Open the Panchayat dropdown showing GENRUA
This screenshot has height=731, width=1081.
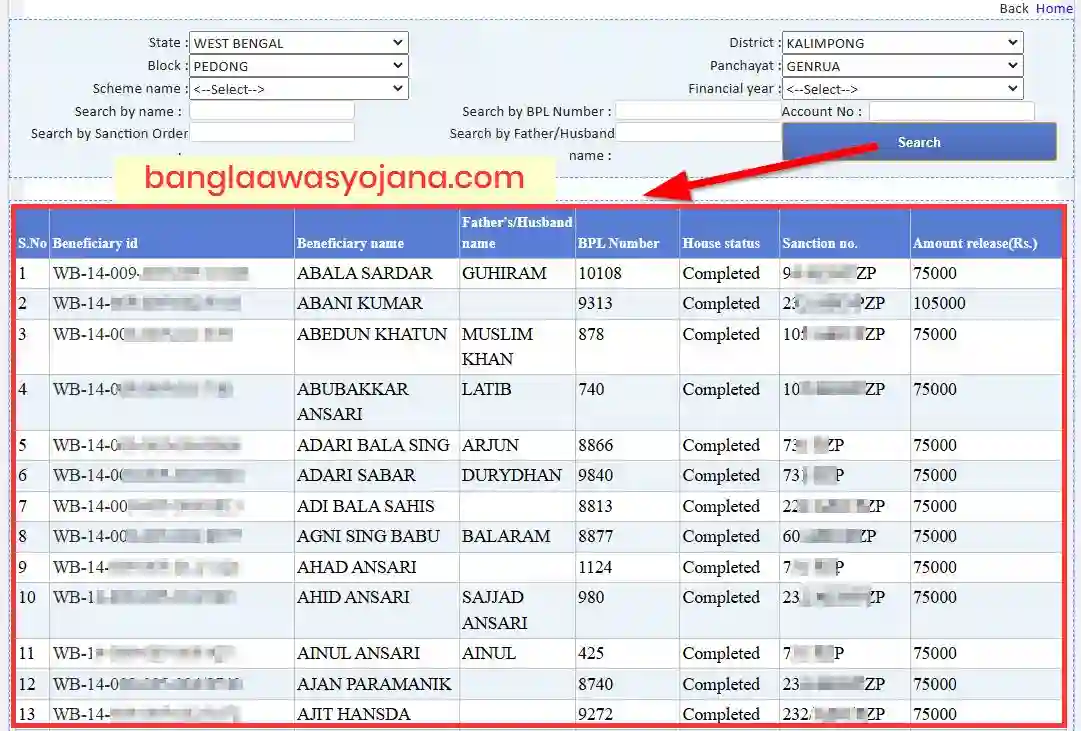point(902,66)
